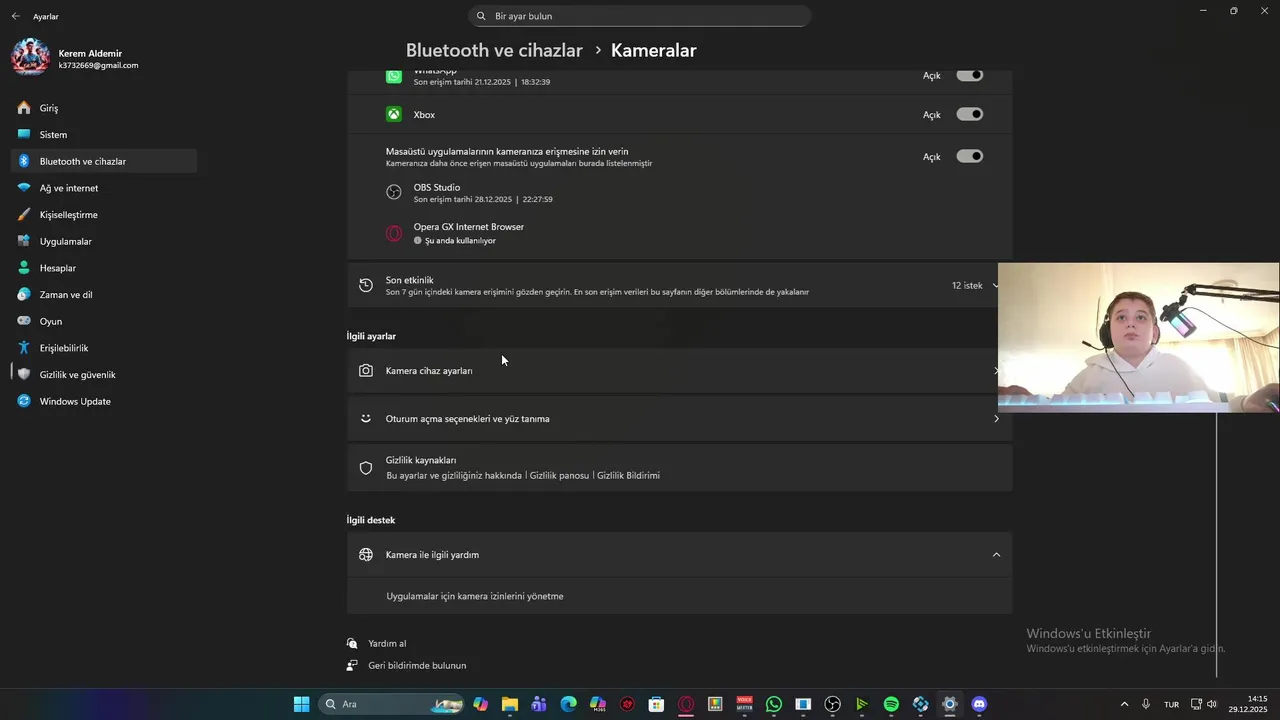This screenshot has width=1280, height=720.
Task: Click the volume speaker tray icon
Action: pos(1212,704)
